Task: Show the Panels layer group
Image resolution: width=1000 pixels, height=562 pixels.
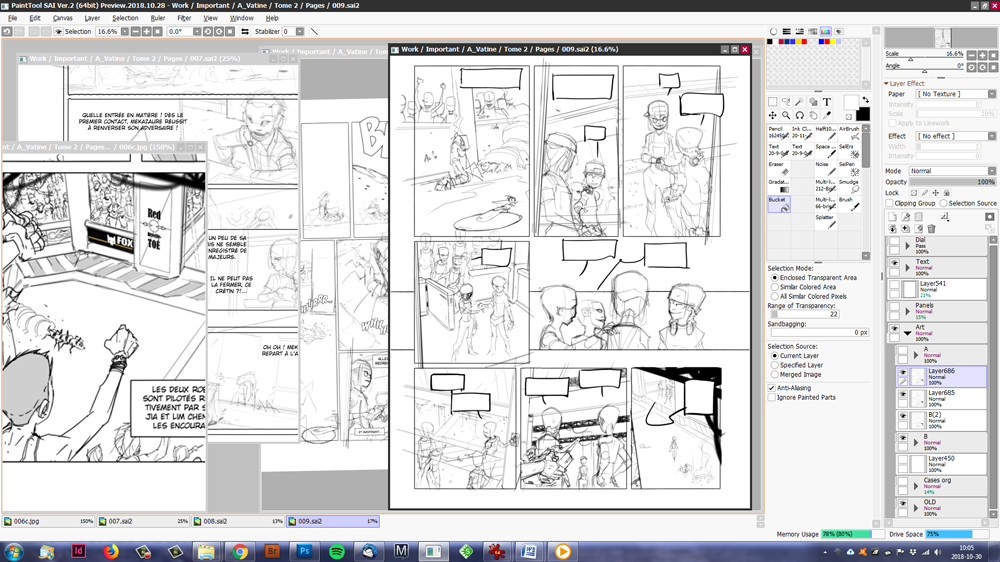Action: (x=895, y=307)
